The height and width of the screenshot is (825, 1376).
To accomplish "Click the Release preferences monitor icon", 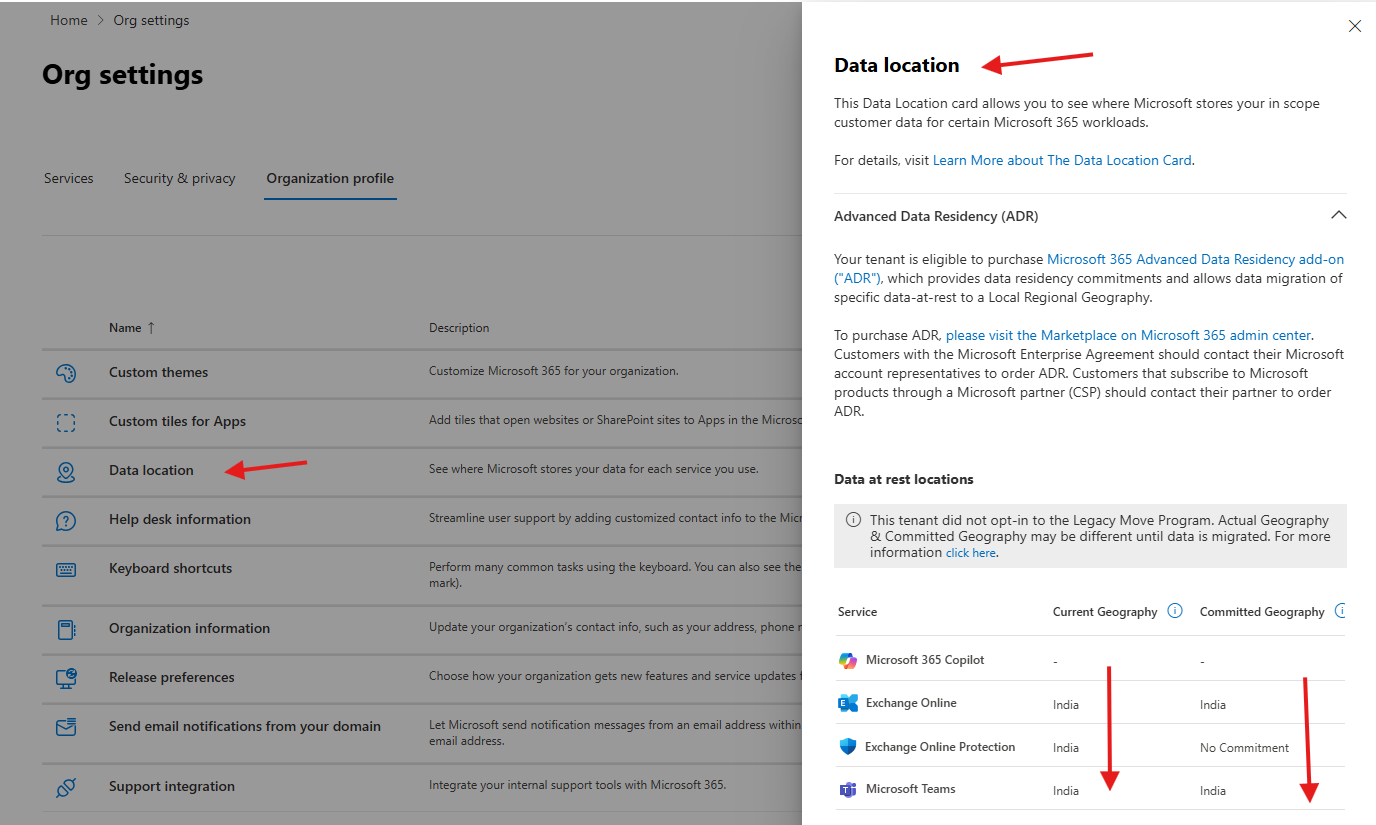I will (x=66, y=677).
